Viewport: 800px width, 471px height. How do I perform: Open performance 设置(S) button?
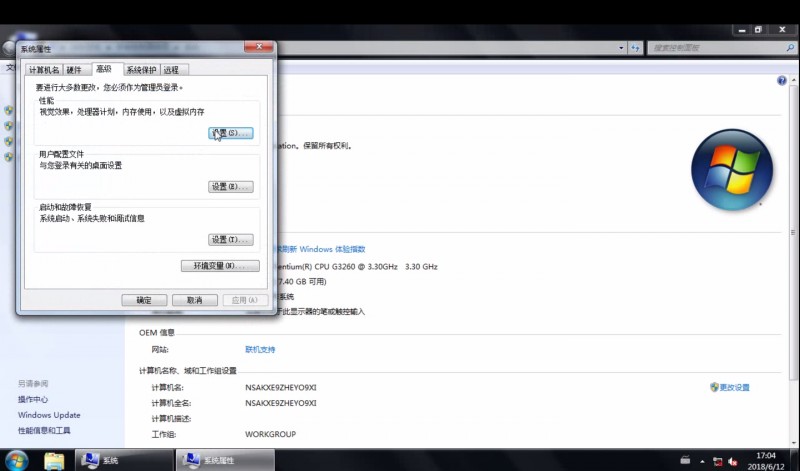coord(231,133)
